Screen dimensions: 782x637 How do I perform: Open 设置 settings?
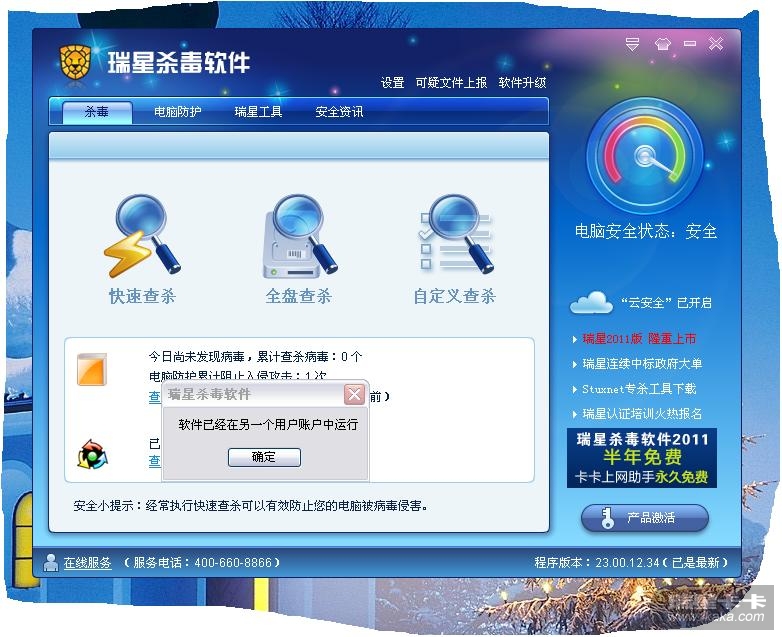[392, 83]
